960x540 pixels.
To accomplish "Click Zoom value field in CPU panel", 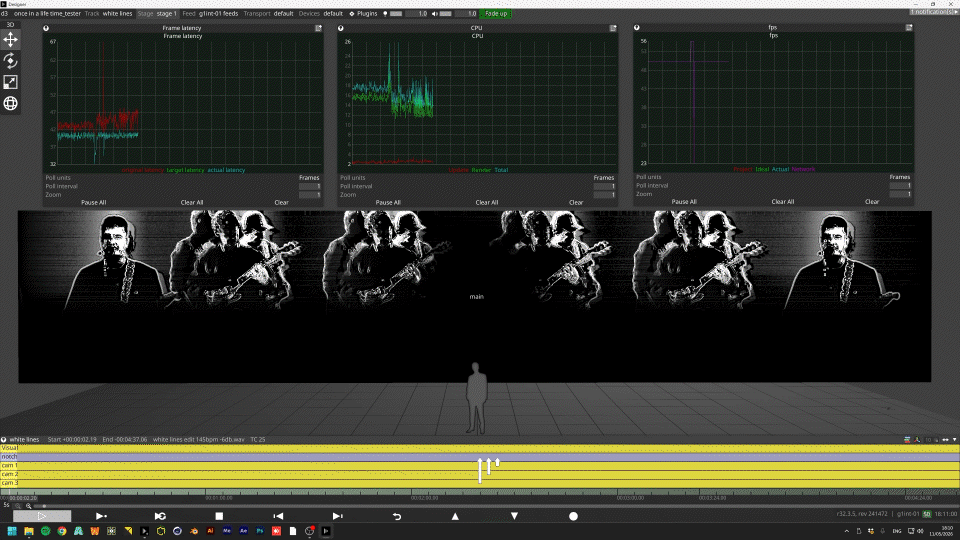I will coord(604,195).
